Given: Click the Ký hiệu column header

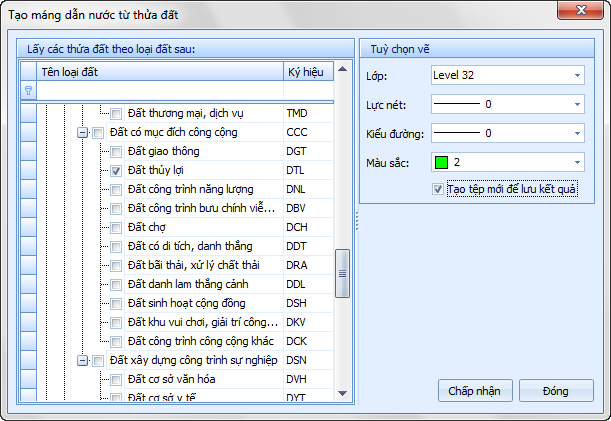Looking at the screenshot, I should 307,72.
